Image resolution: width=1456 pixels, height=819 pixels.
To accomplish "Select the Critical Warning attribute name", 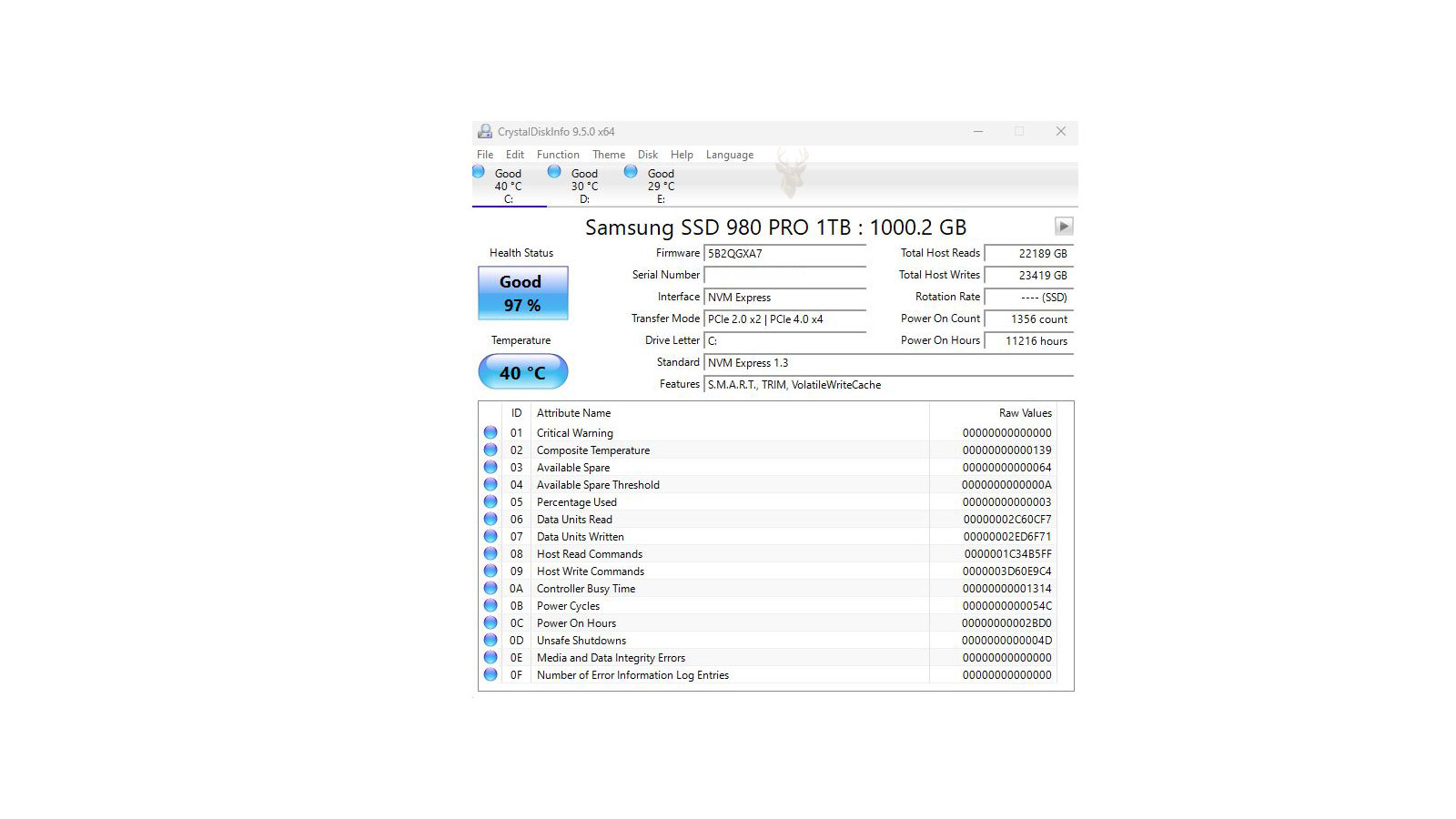I will [575, 433].
